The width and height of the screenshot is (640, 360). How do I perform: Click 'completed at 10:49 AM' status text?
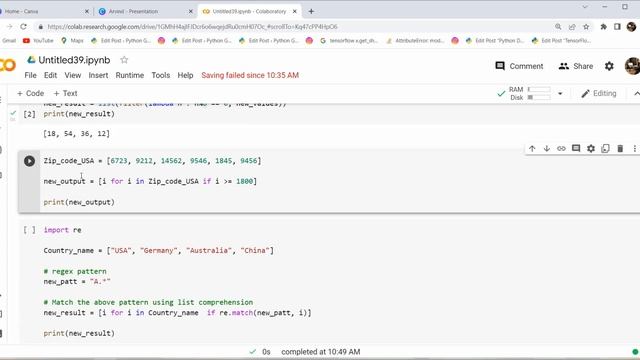point(320,351)
